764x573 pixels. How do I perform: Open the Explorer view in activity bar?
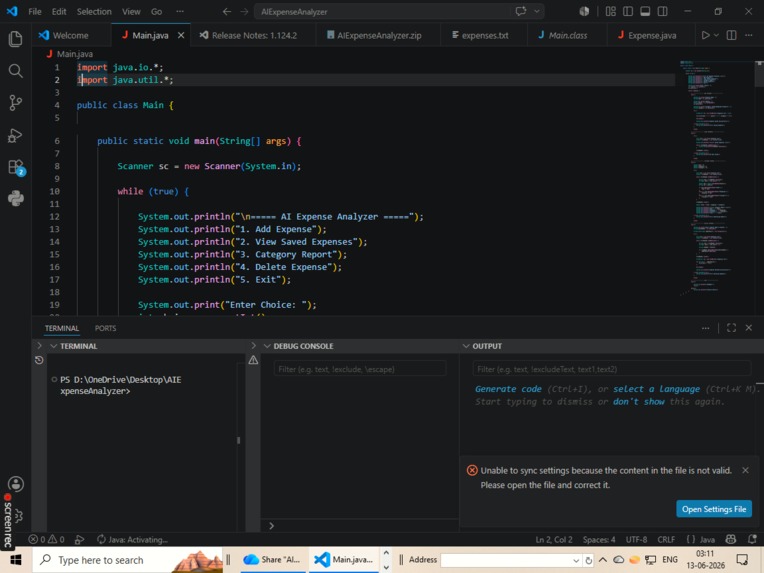tap(16, 38)
